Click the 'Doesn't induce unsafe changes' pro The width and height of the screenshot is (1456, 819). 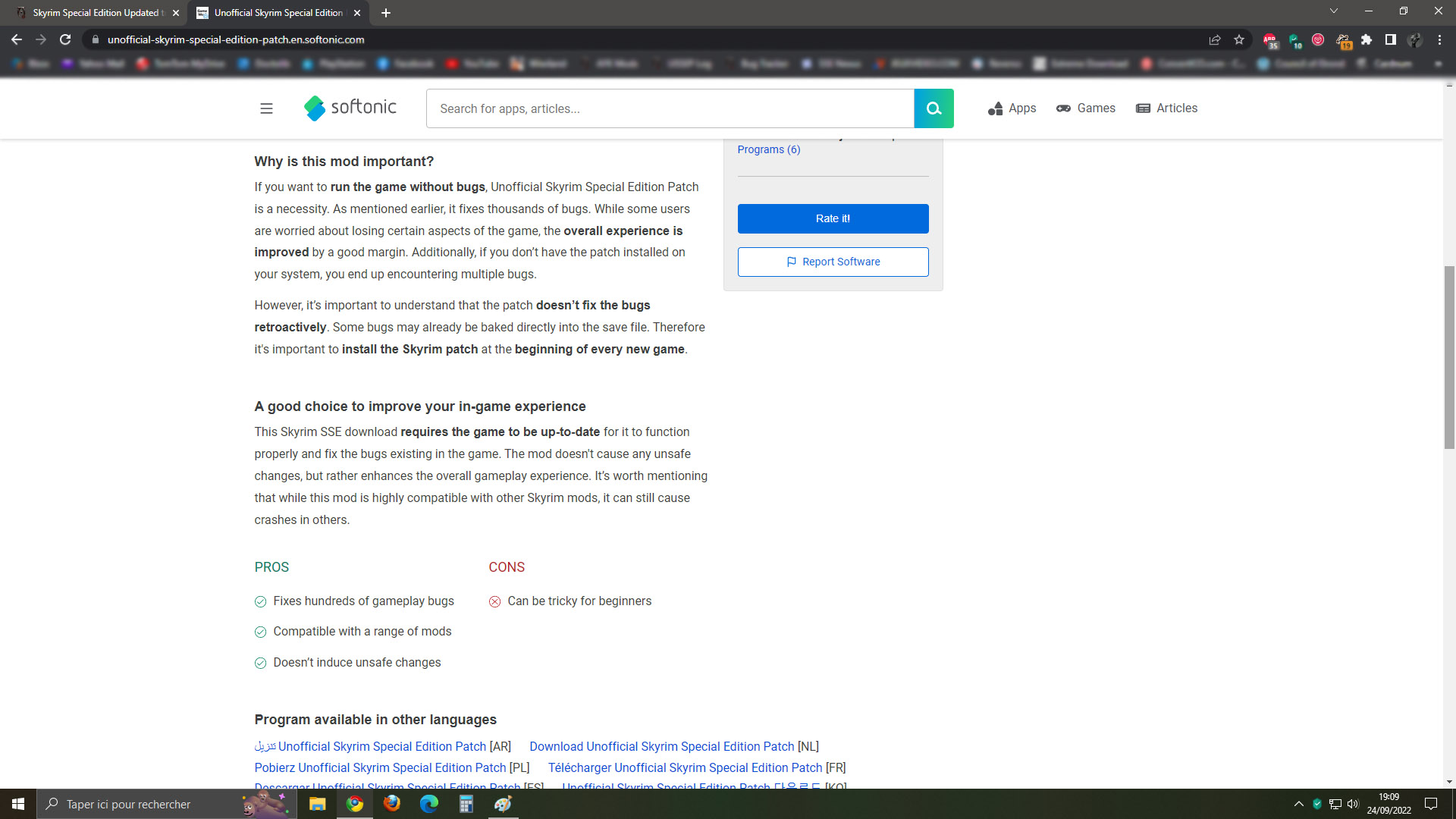[x=356, y=663]
